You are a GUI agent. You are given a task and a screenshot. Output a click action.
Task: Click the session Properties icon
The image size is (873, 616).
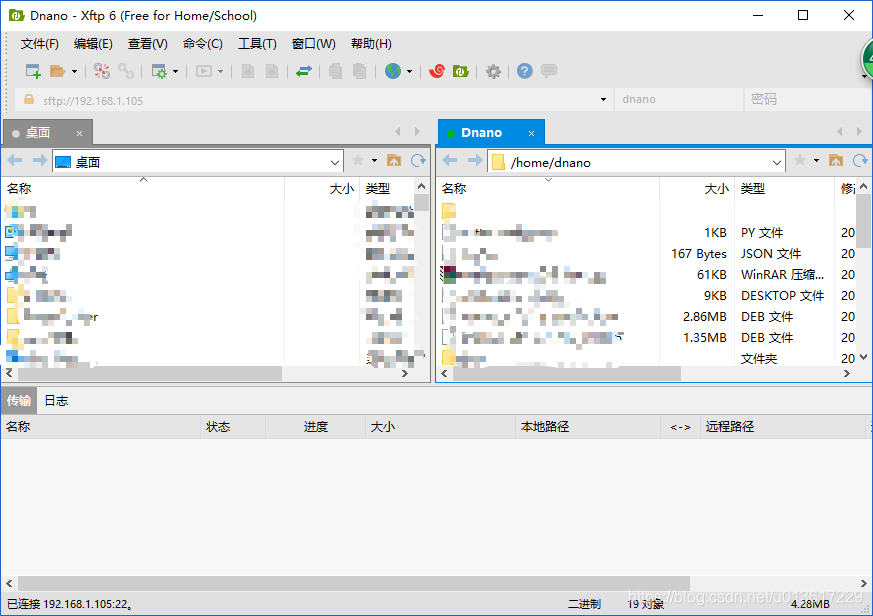159,71
